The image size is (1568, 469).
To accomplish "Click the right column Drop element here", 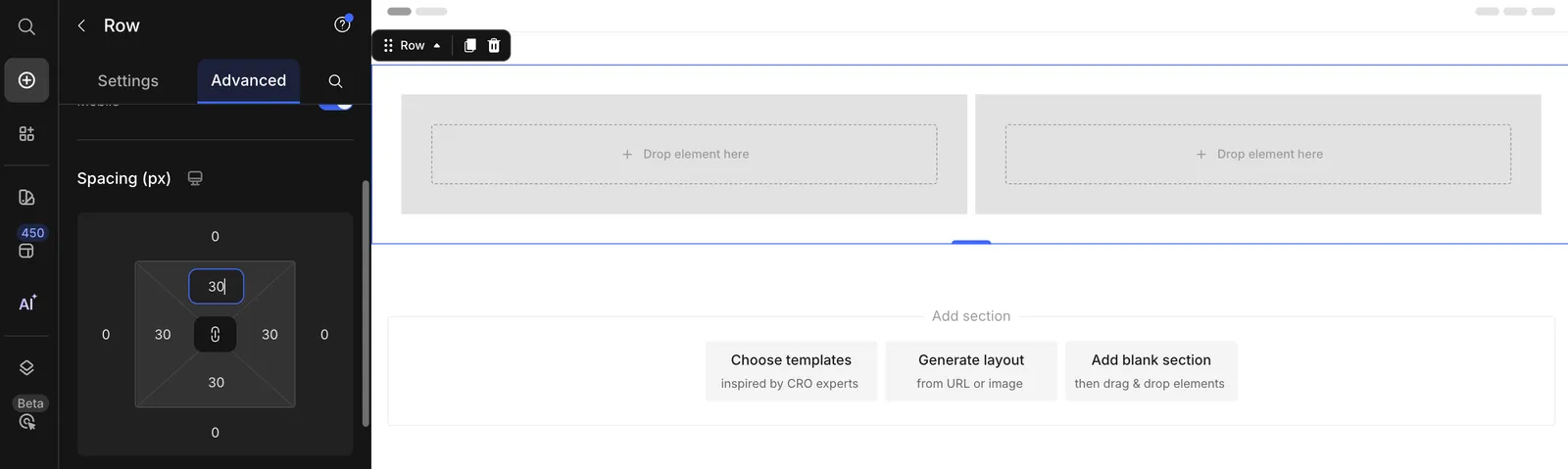I will [1258, 154].
